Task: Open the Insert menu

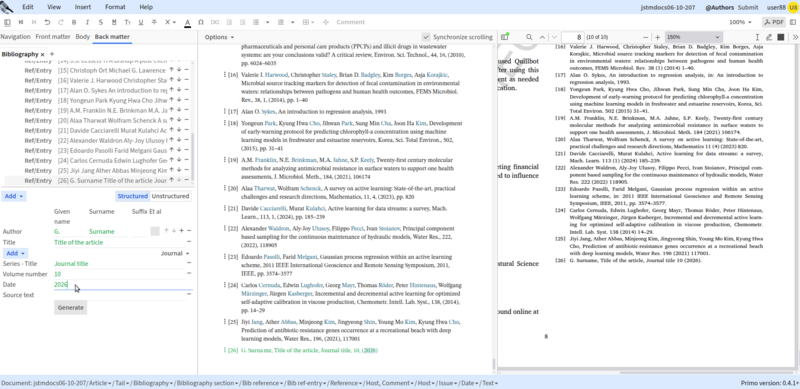Action: click(x=83, y=7)
